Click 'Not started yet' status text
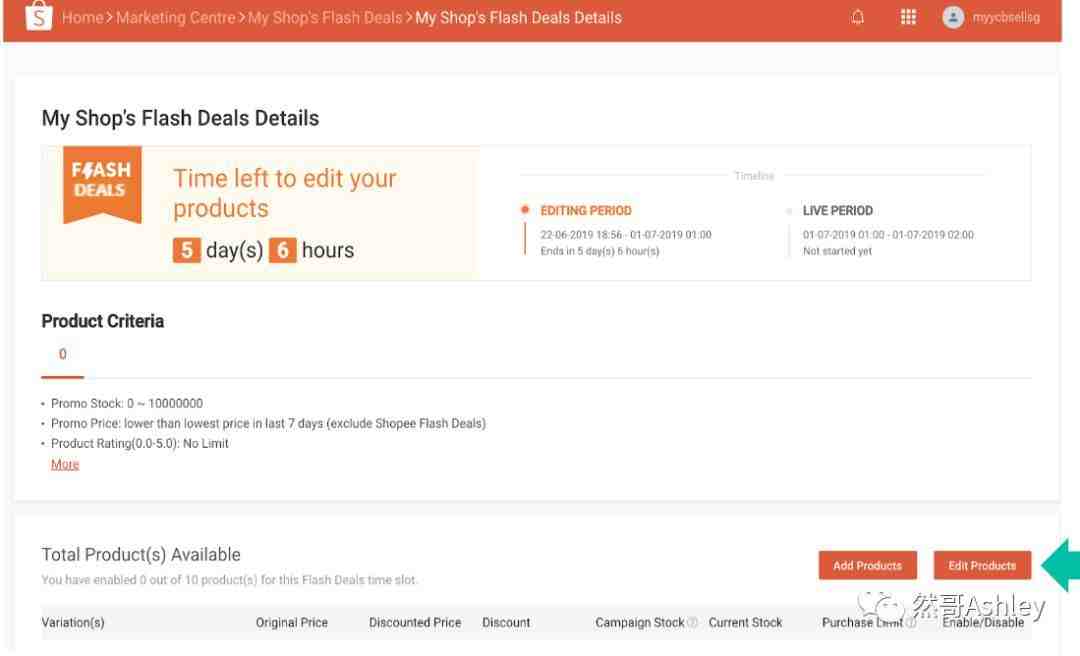Viewport: 1080px width, 656px height. coord(837,252)
